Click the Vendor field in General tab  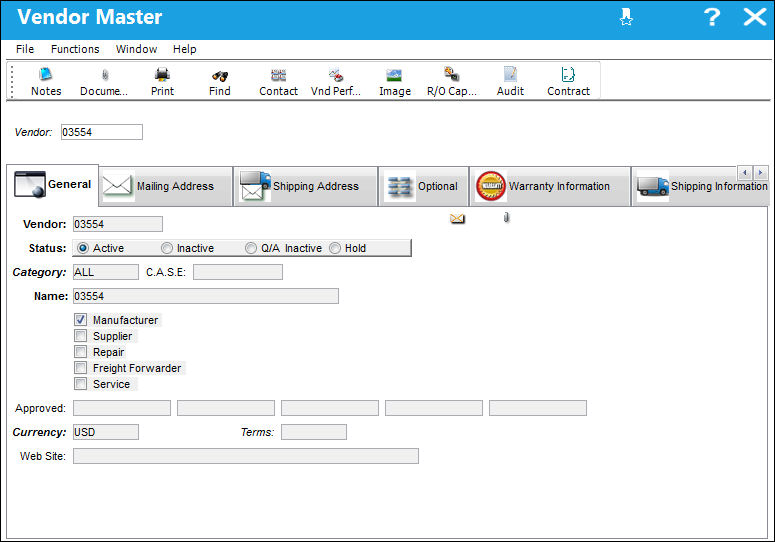pyautogui.click(x=118, y=224)
